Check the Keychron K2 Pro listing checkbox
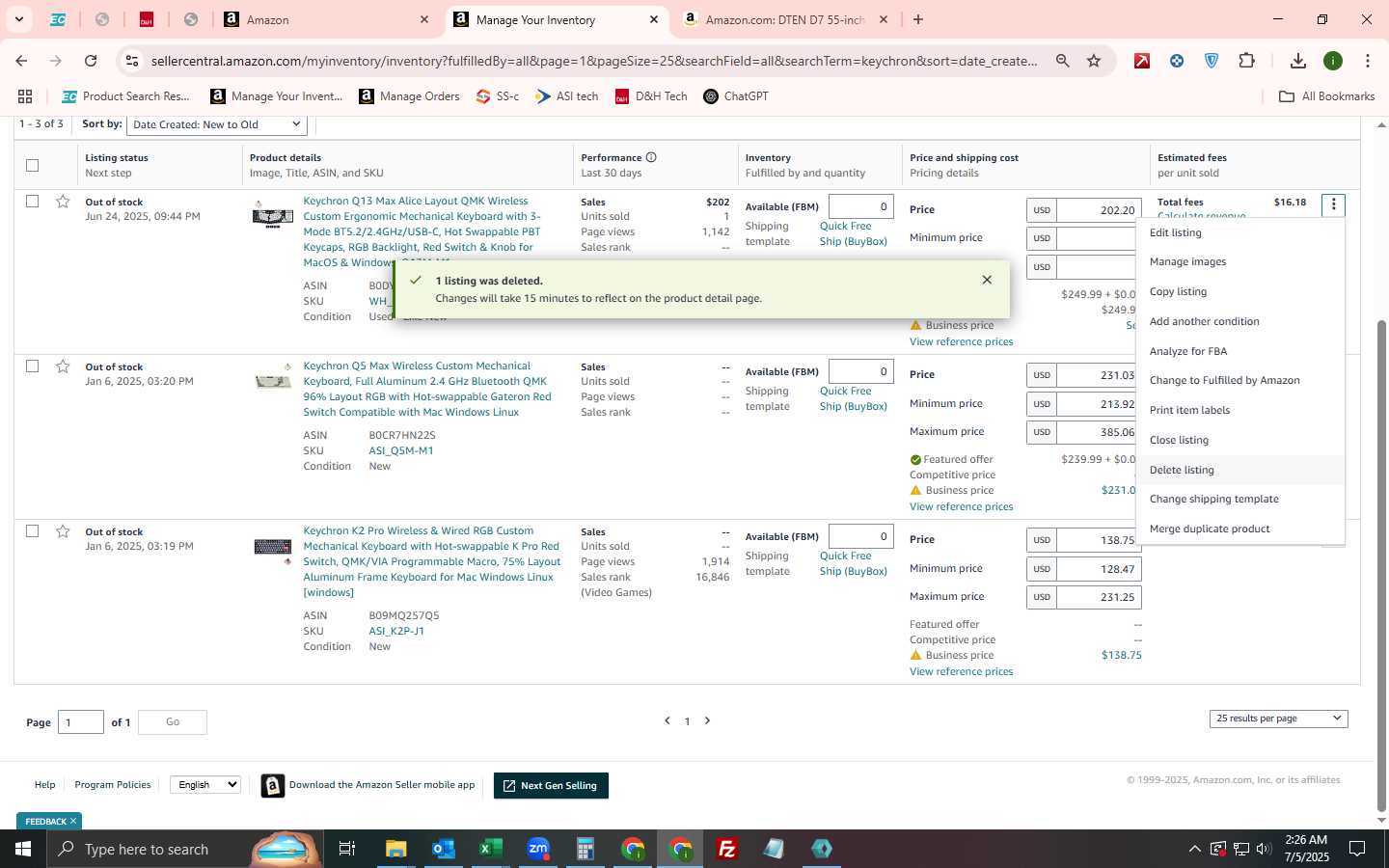The height and width of the screenshot is (868, 1389). click(32, 530)
